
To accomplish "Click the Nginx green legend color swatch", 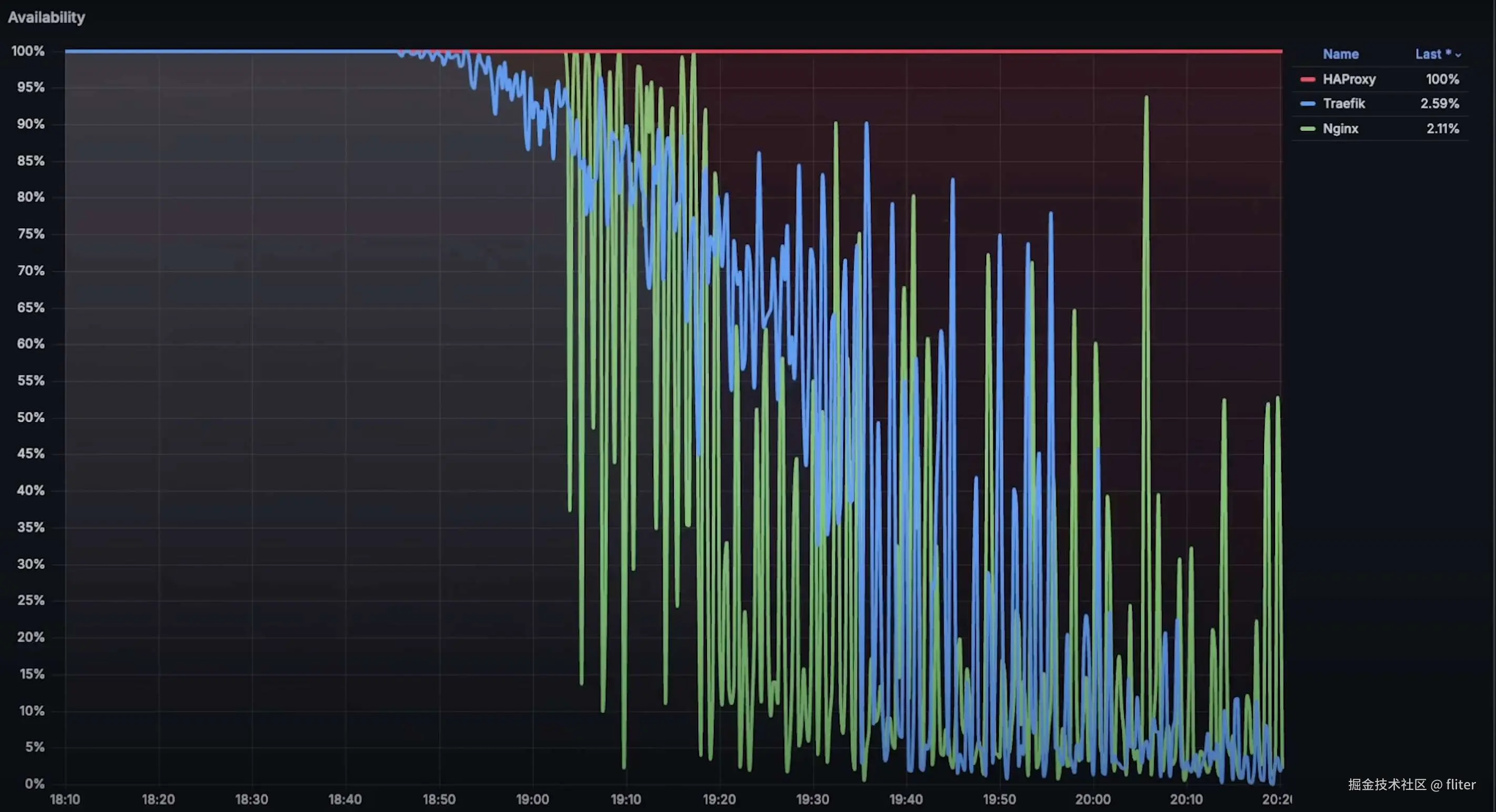I will [1307, 129].
